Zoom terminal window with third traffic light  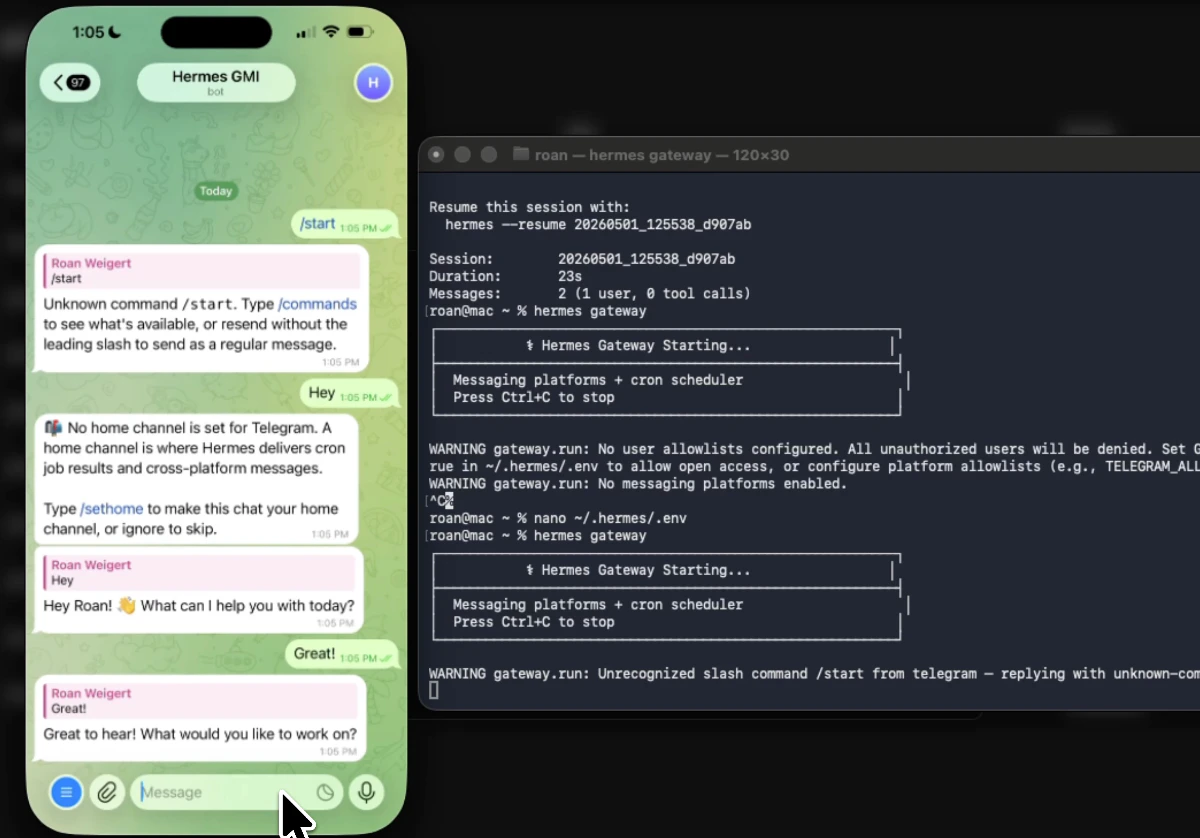(488, 154)
